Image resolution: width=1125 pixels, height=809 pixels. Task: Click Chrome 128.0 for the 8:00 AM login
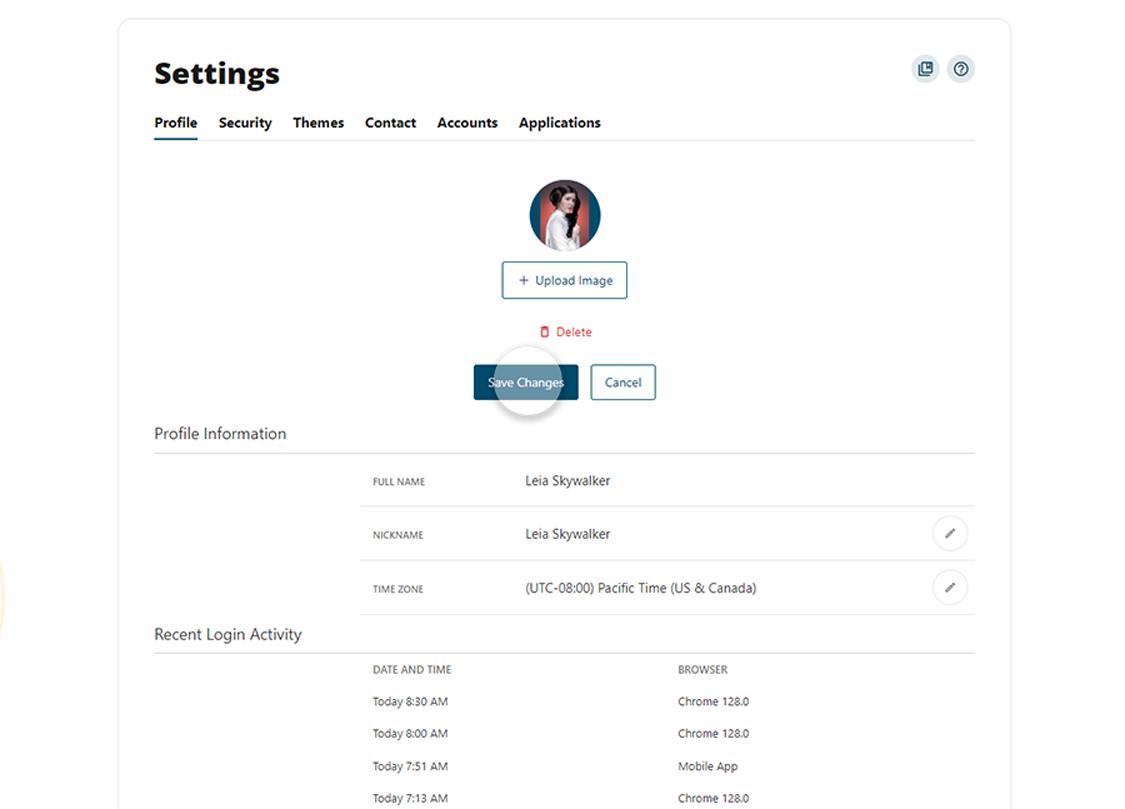[x=713, y=734]
